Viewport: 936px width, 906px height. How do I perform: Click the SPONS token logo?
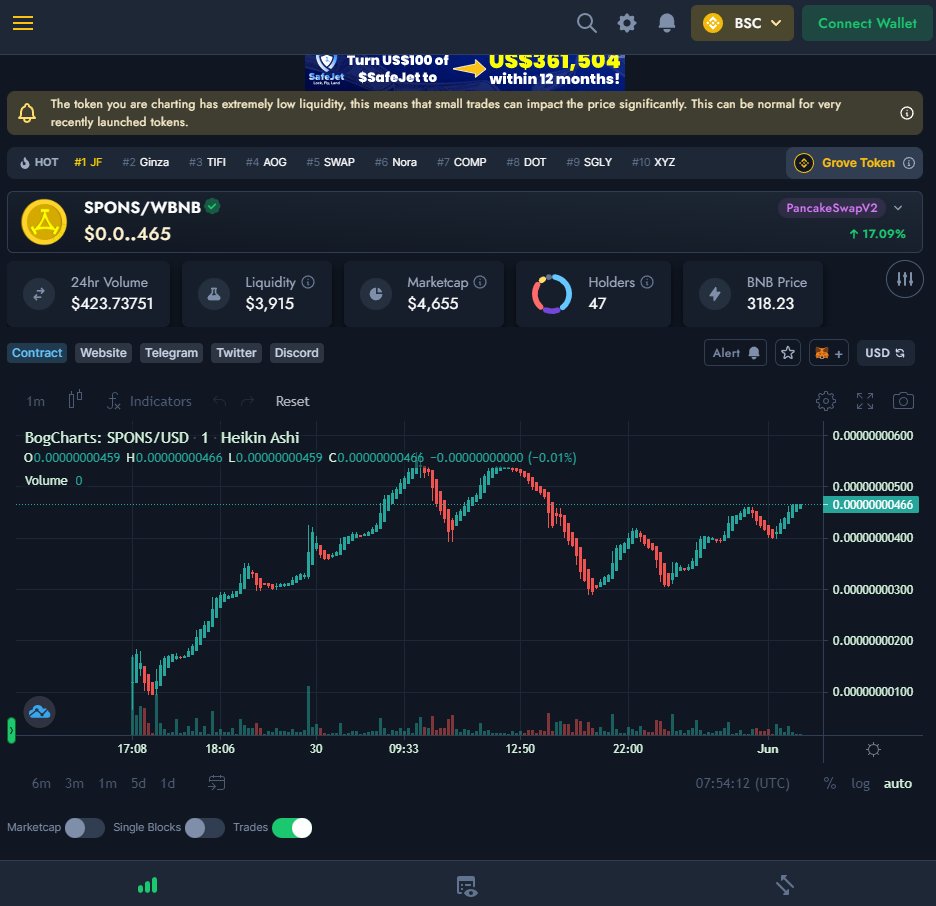point(44,222)
